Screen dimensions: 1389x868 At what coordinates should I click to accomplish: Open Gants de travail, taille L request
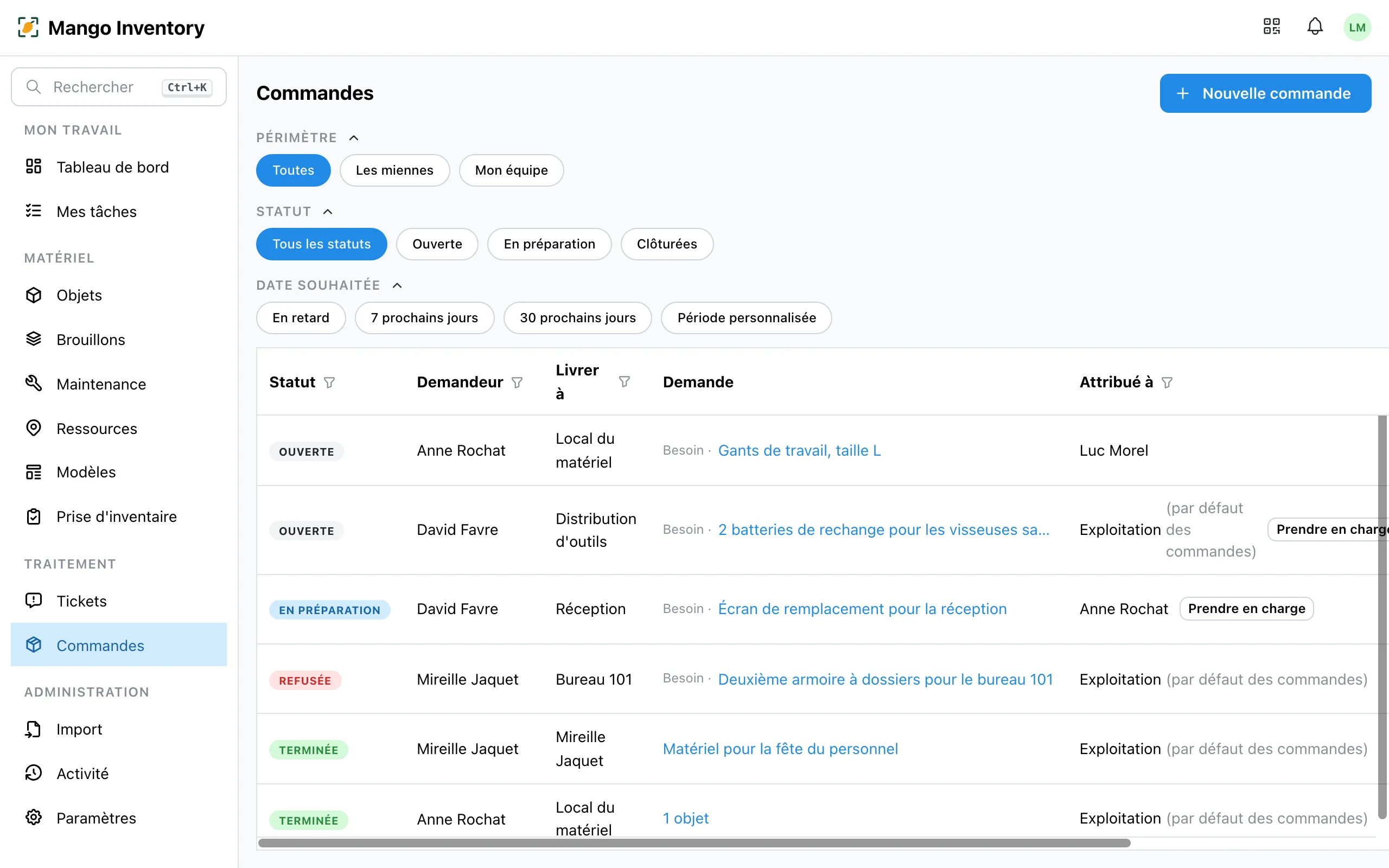tap(800, 451)
